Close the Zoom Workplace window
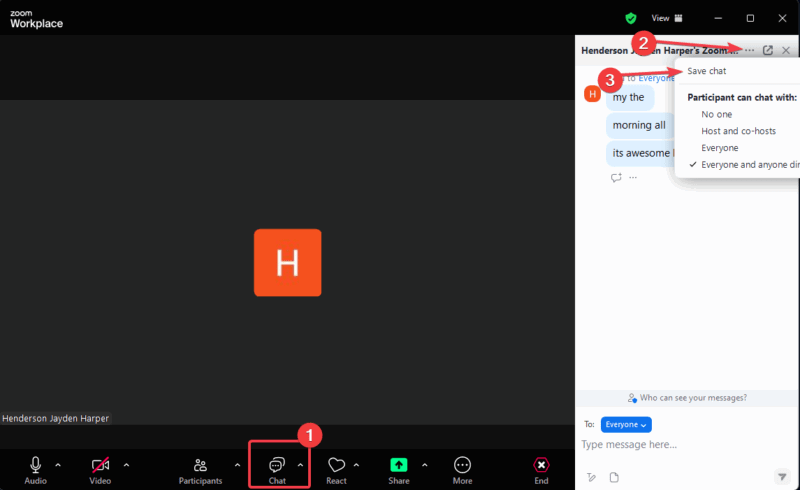 (x=782, y=18)
